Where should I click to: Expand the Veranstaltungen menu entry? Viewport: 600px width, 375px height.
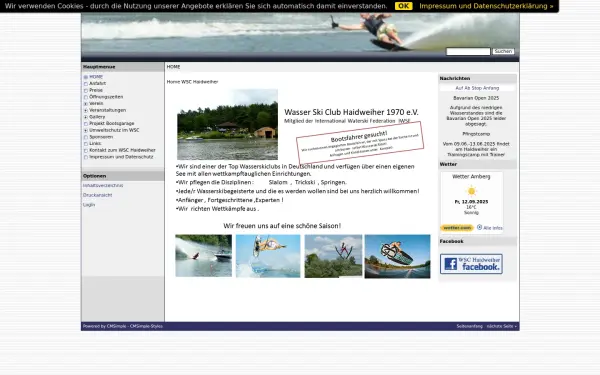click(86, 111)
